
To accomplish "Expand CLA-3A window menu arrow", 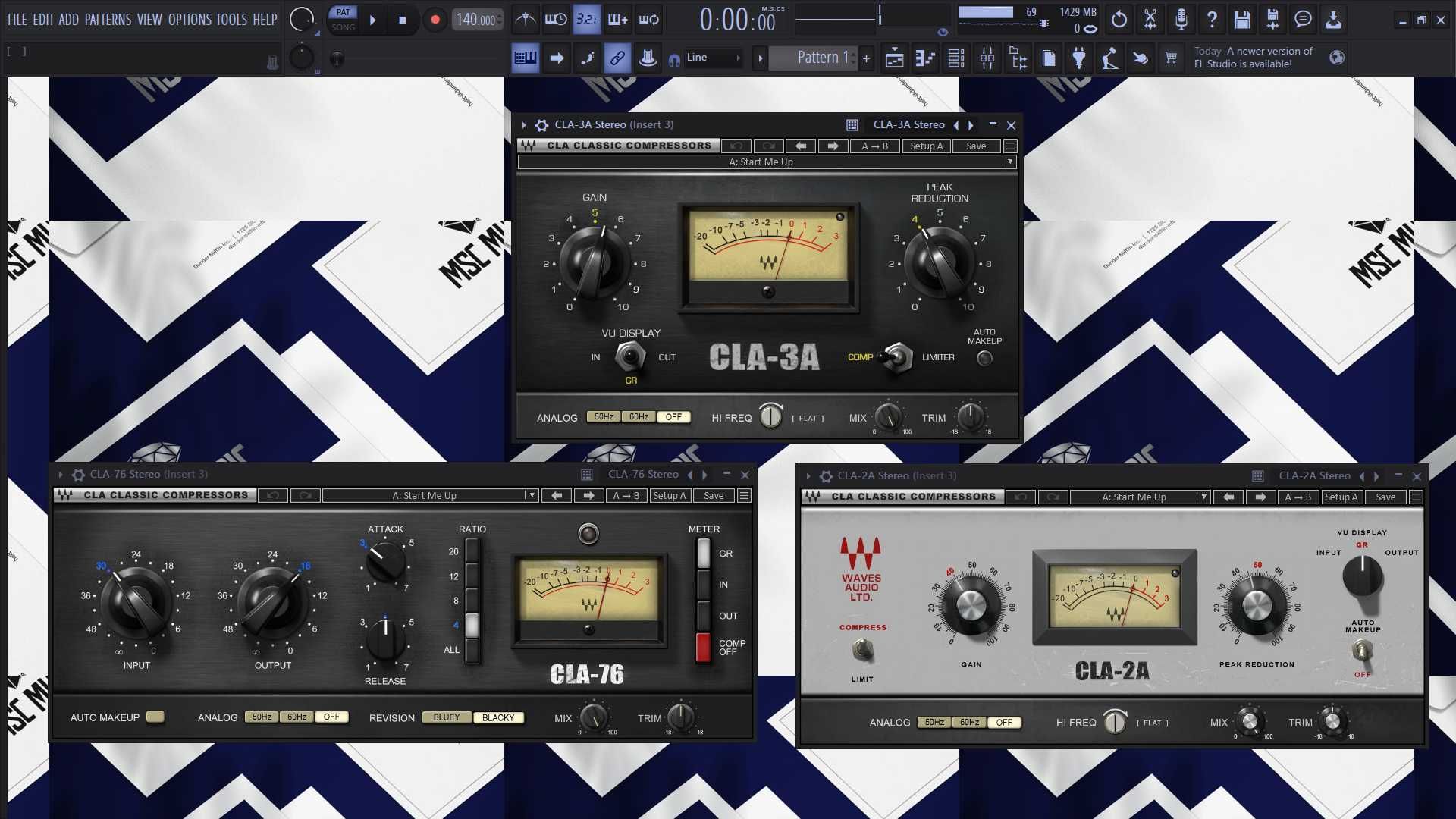I will [523, 125].
